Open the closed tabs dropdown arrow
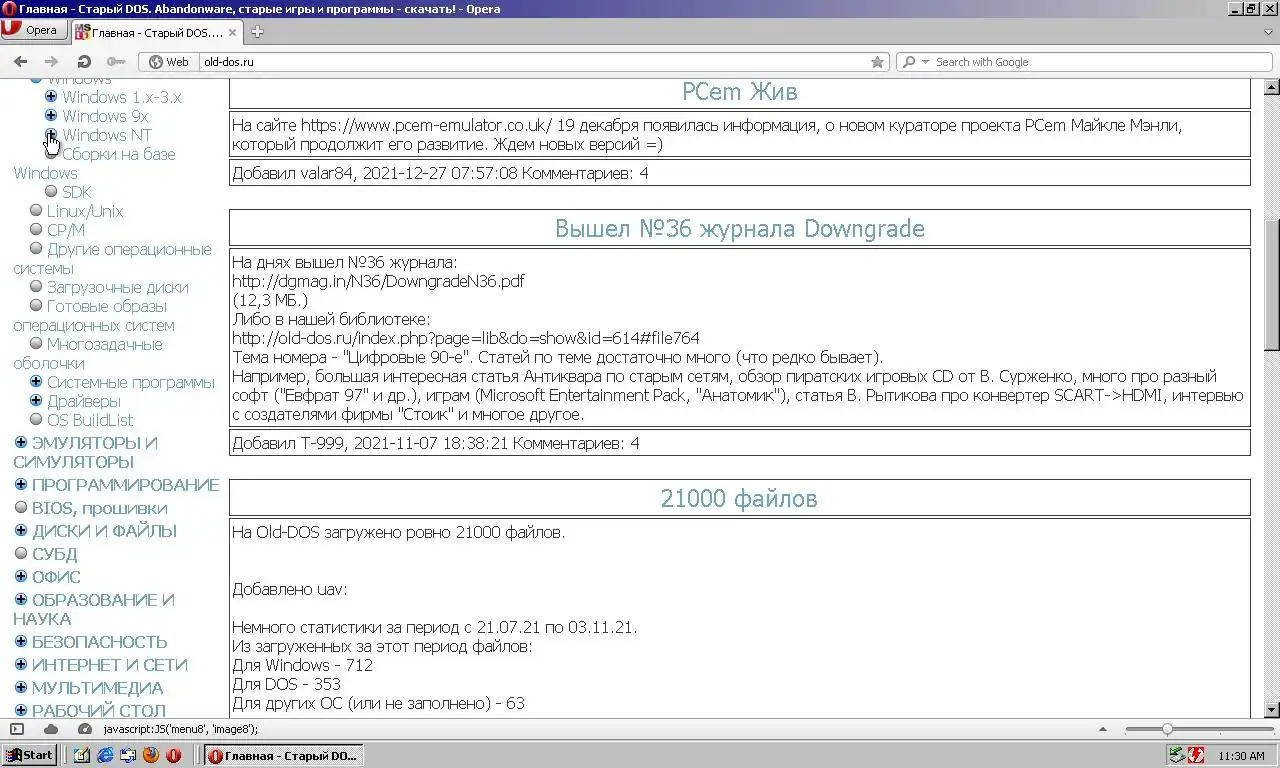Image resolution: width=1280 pixels, height=768 pixels. coord(1268,32)
